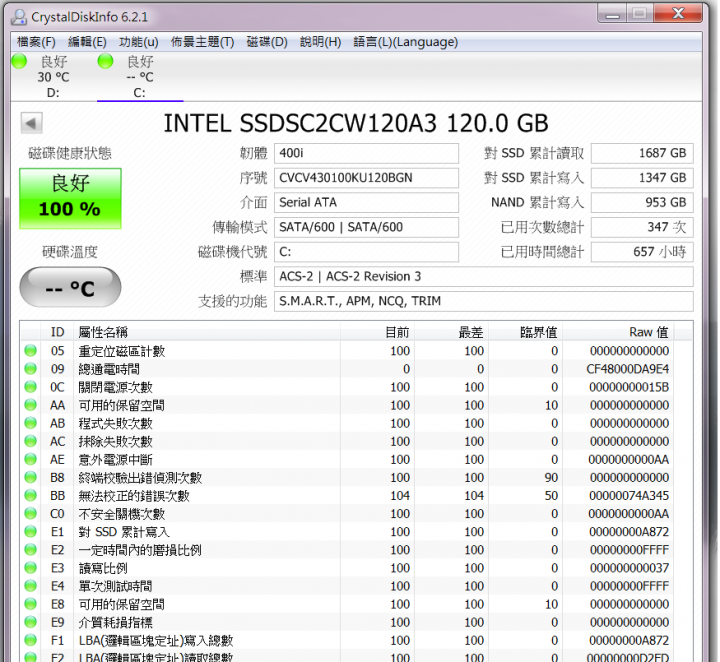
Task: Click the 臨界值 column header
Action: pyautogui.click(x=526, y=332)
